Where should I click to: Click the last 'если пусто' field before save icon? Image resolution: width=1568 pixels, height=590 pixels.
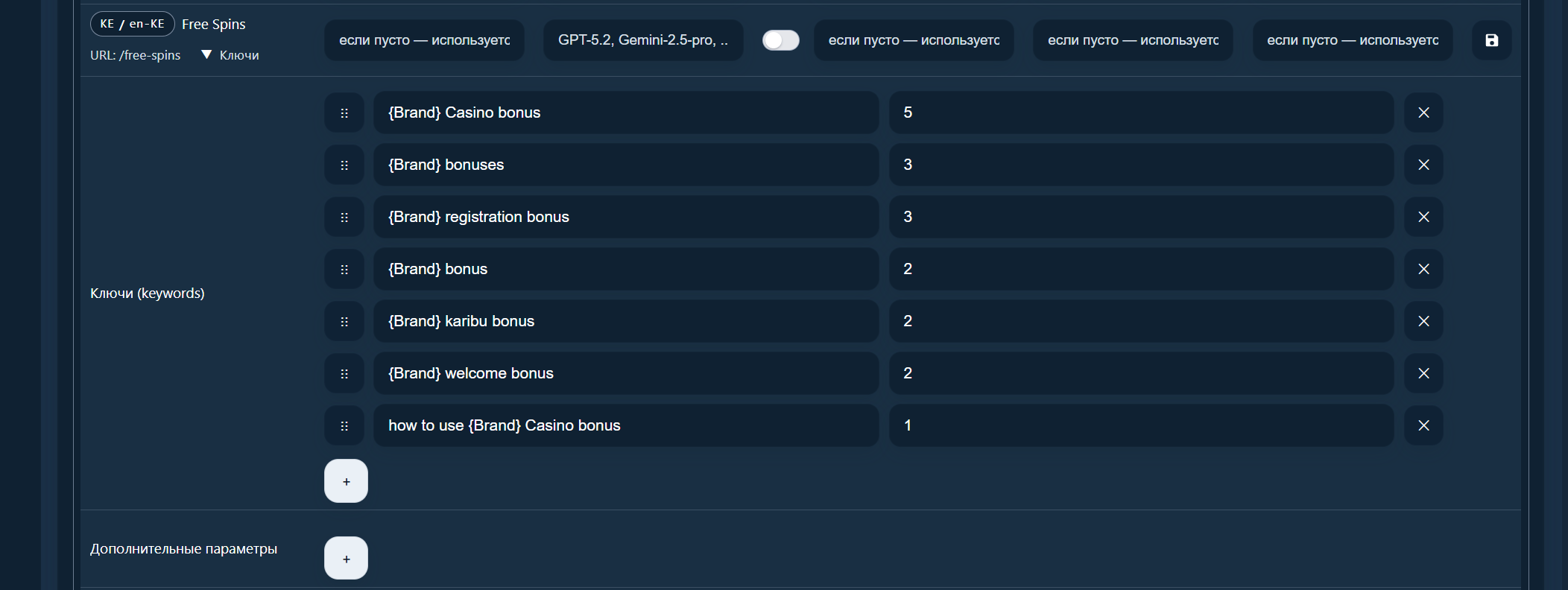click(x=1353, y=40)
